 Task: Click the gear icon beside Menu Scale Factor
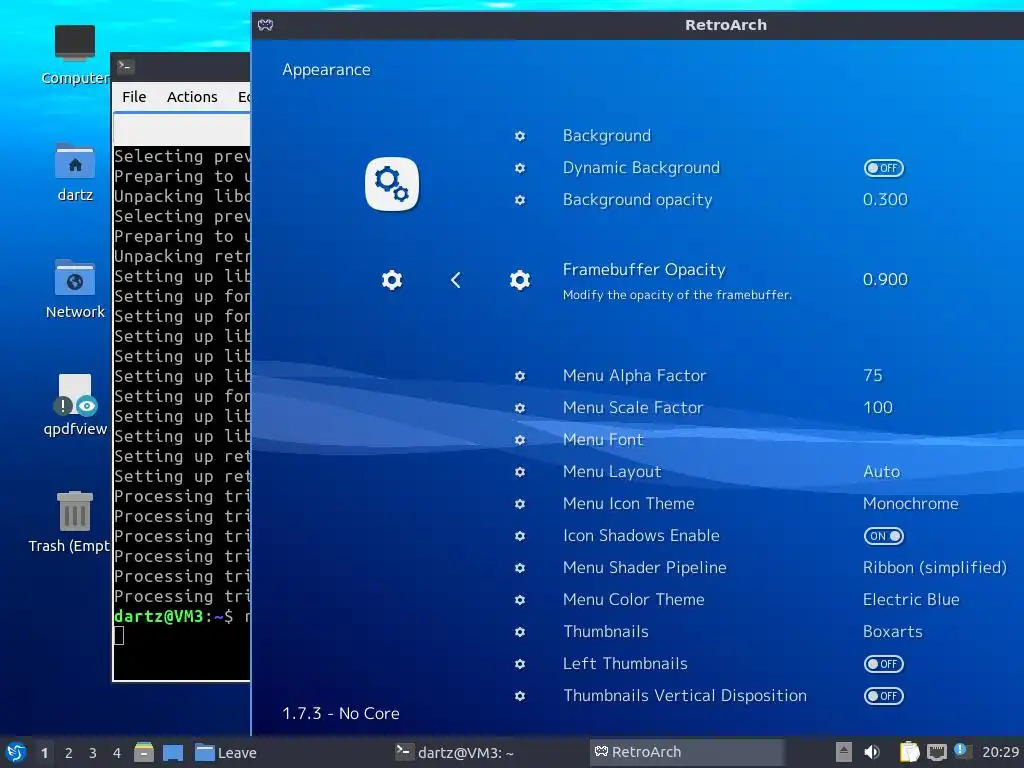(x=520, y=408)
